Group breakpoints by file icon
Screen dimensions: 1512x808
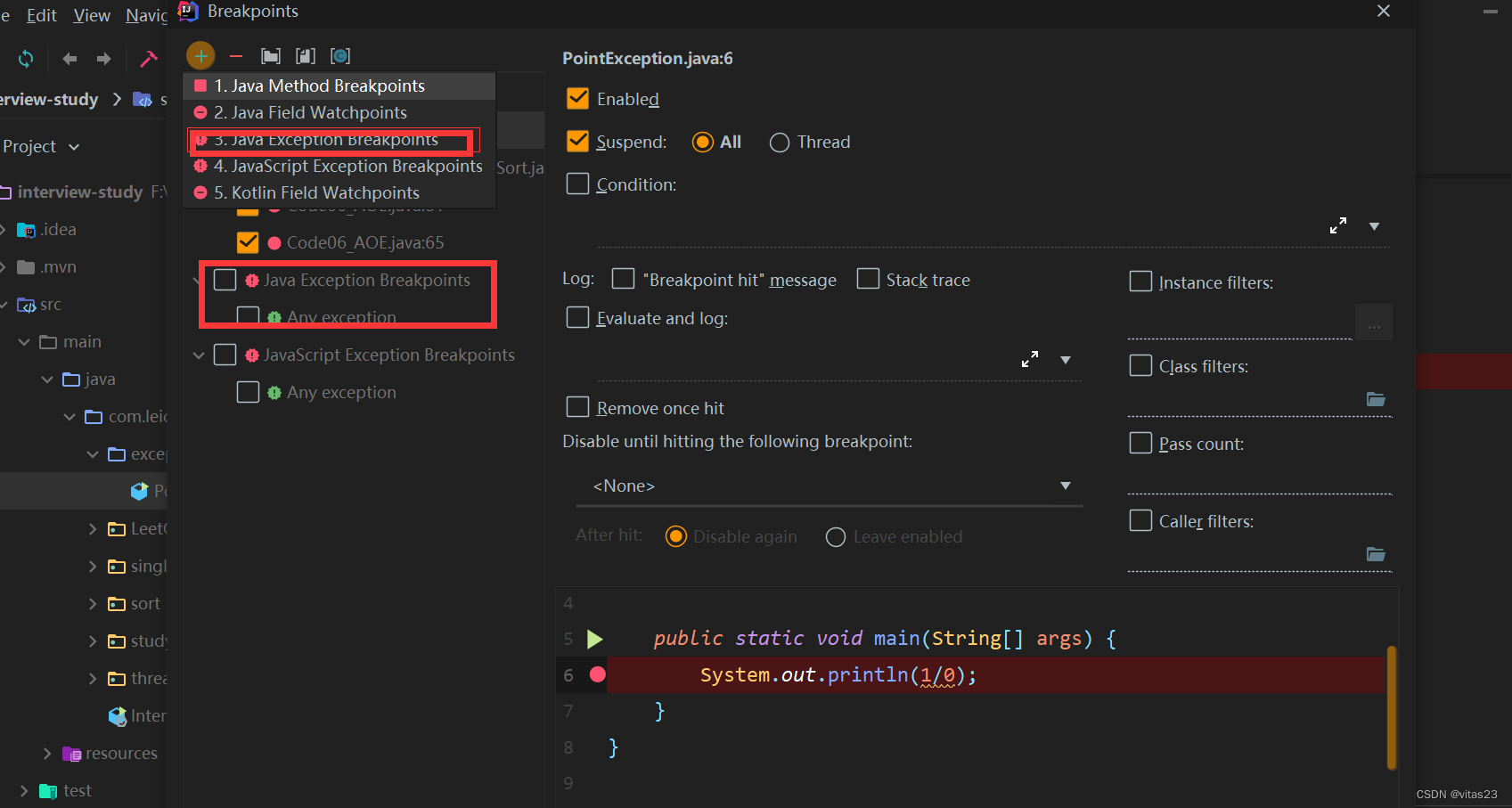point(306,56)
